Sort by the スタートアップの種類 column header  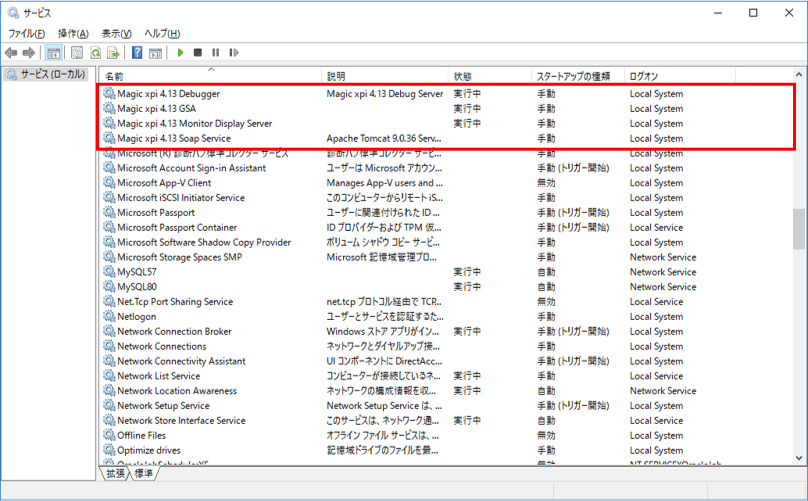click(573, 76)
